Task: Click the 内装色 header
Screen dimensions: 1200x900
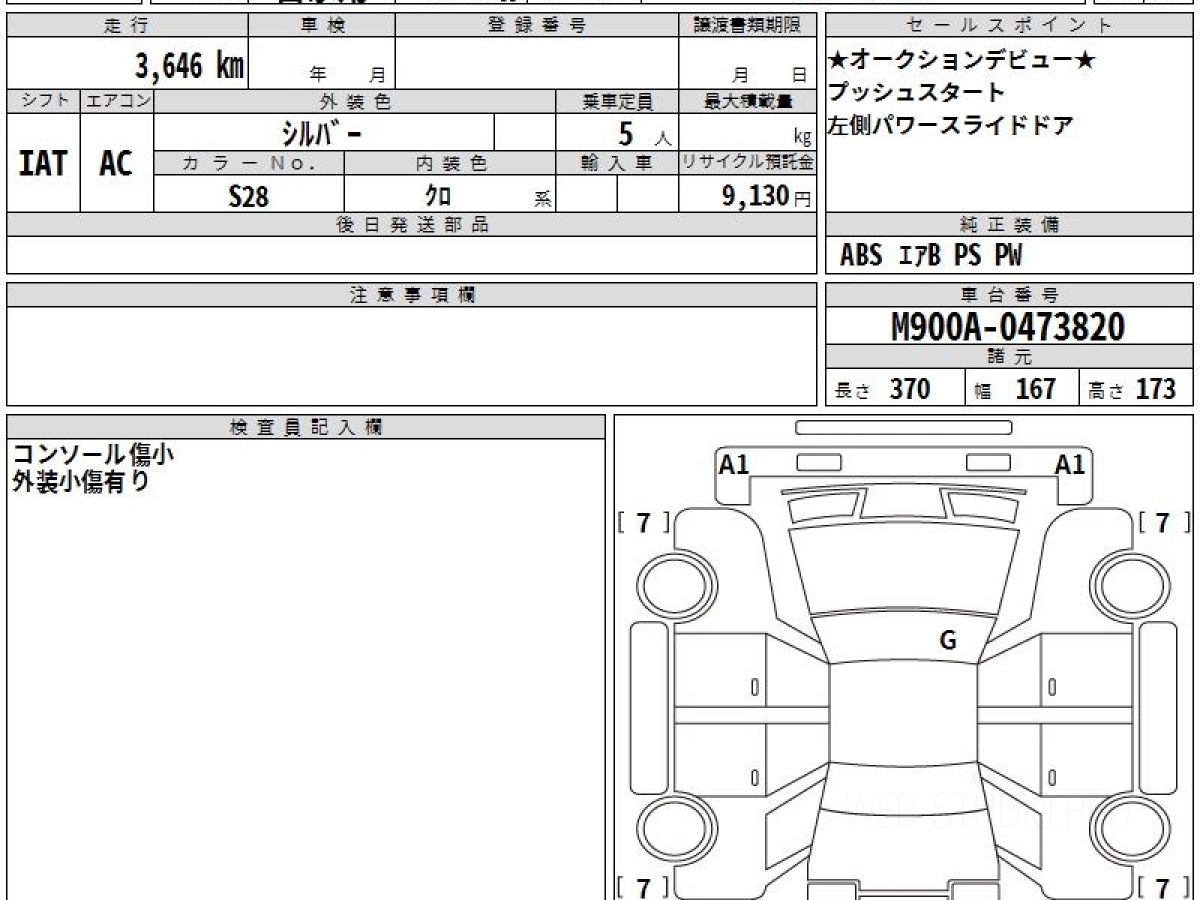Action: tap(450, 163)
